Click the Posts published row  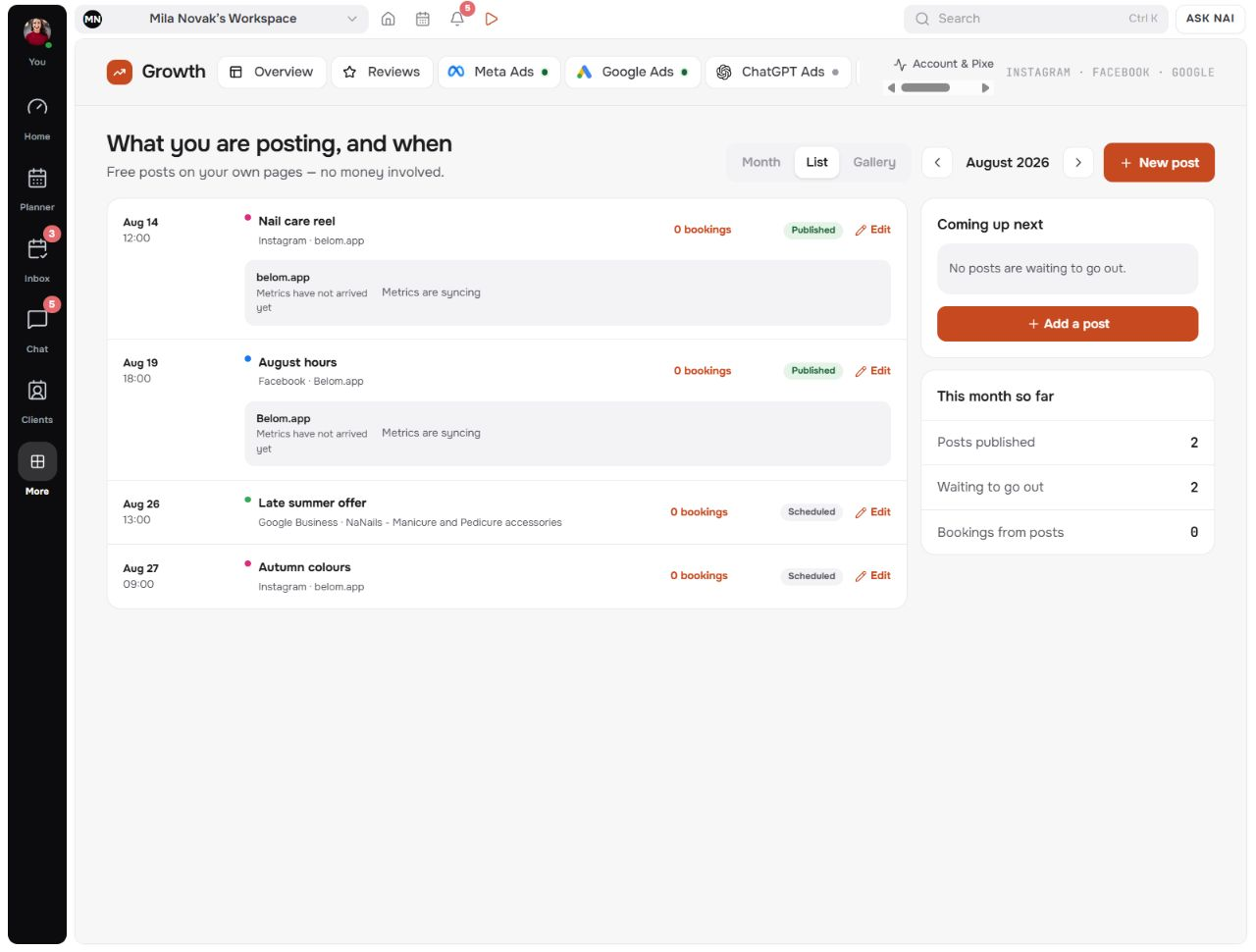tap(1068, 443)
